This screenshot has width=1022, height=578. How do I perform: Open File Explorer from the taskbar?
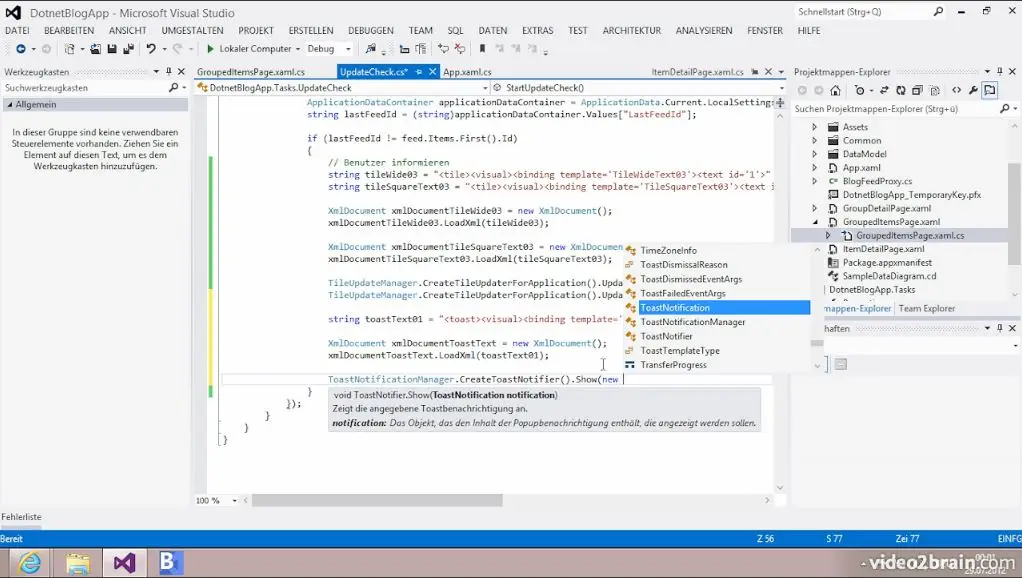pos(78,562)
